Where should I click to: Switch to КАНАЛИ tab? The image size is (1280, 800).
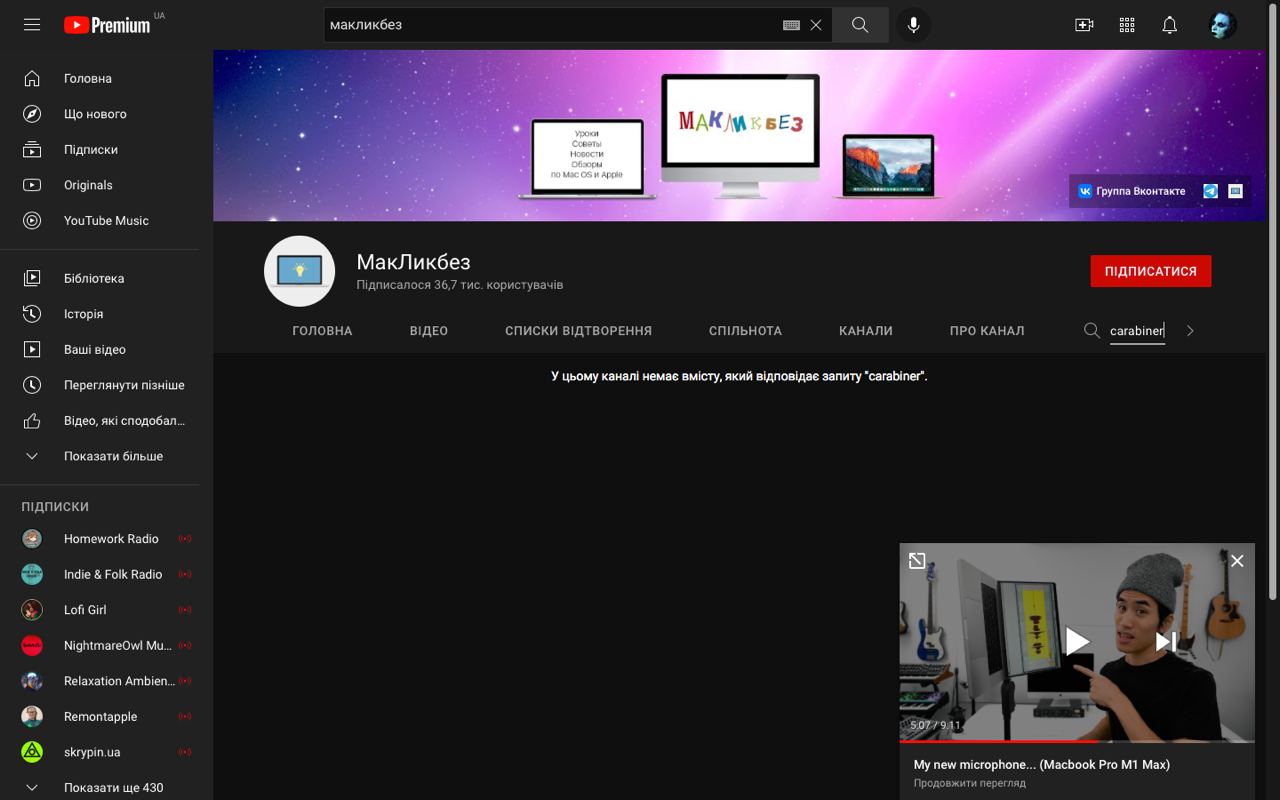click(866, 331)
